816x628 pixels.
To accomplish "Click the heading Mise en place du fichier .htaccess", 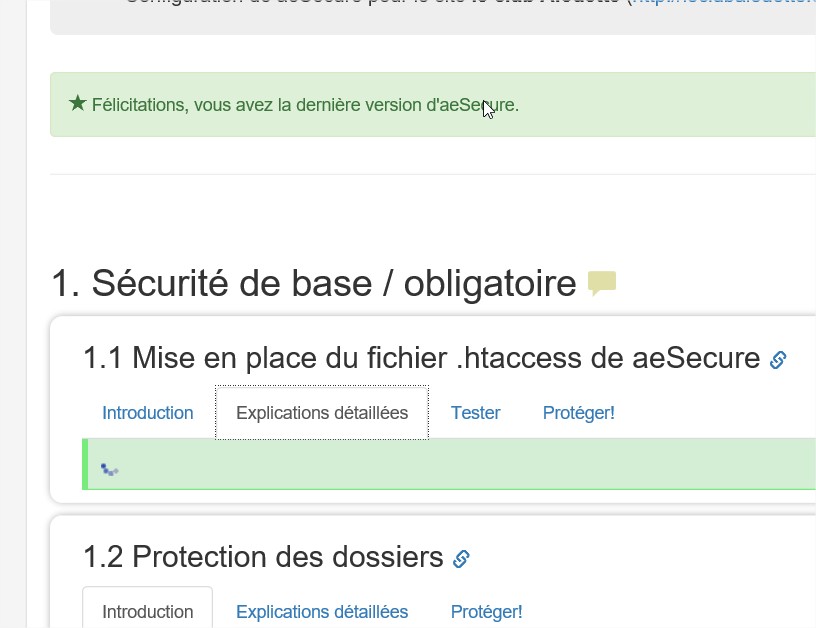I will click(422, 358).
